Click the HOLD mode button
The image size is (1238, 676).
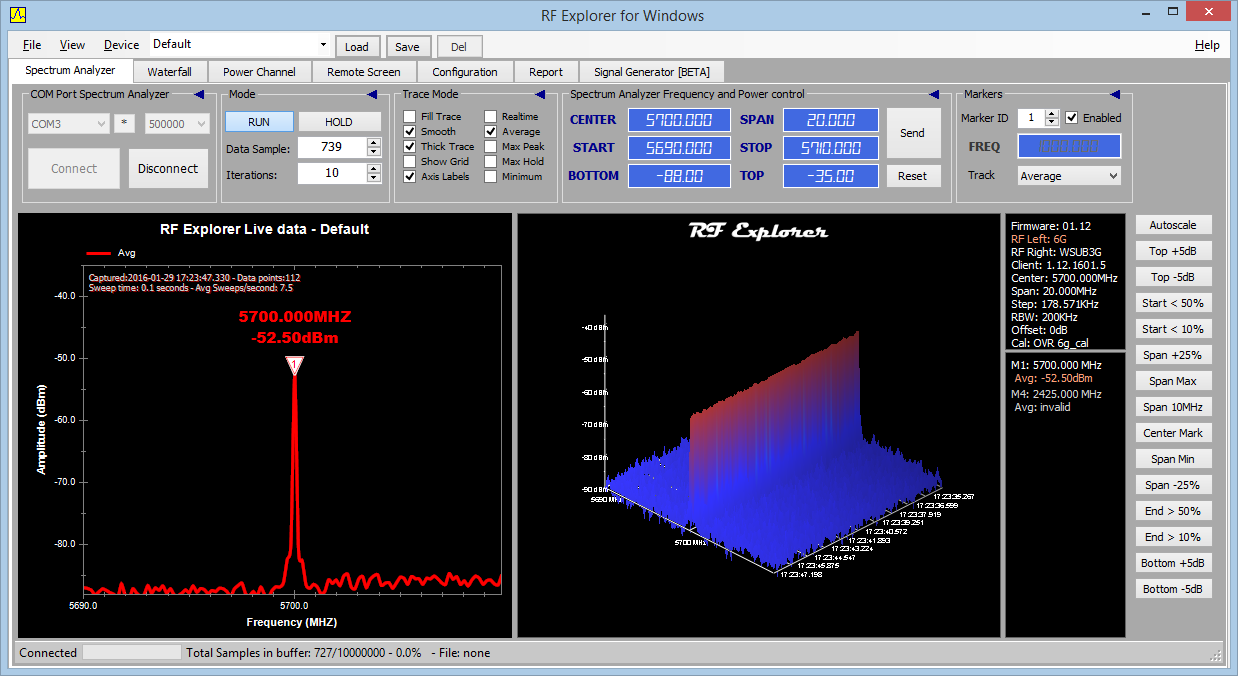point(339,122)
